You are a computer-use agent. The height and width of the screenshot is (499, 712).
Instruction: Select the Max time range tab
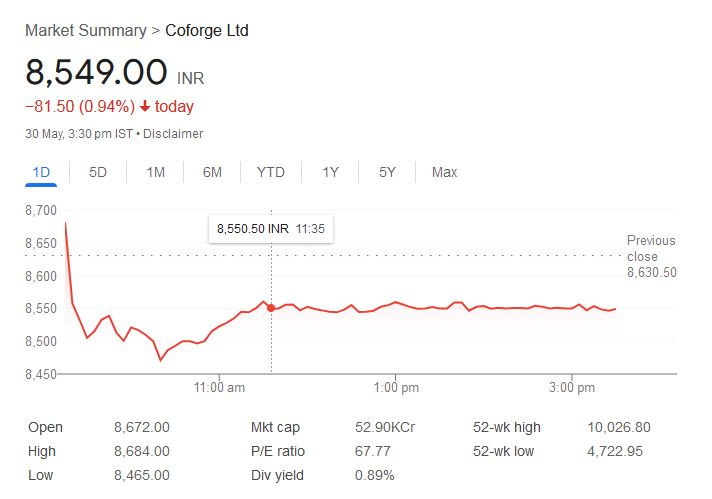pos(444,172)
